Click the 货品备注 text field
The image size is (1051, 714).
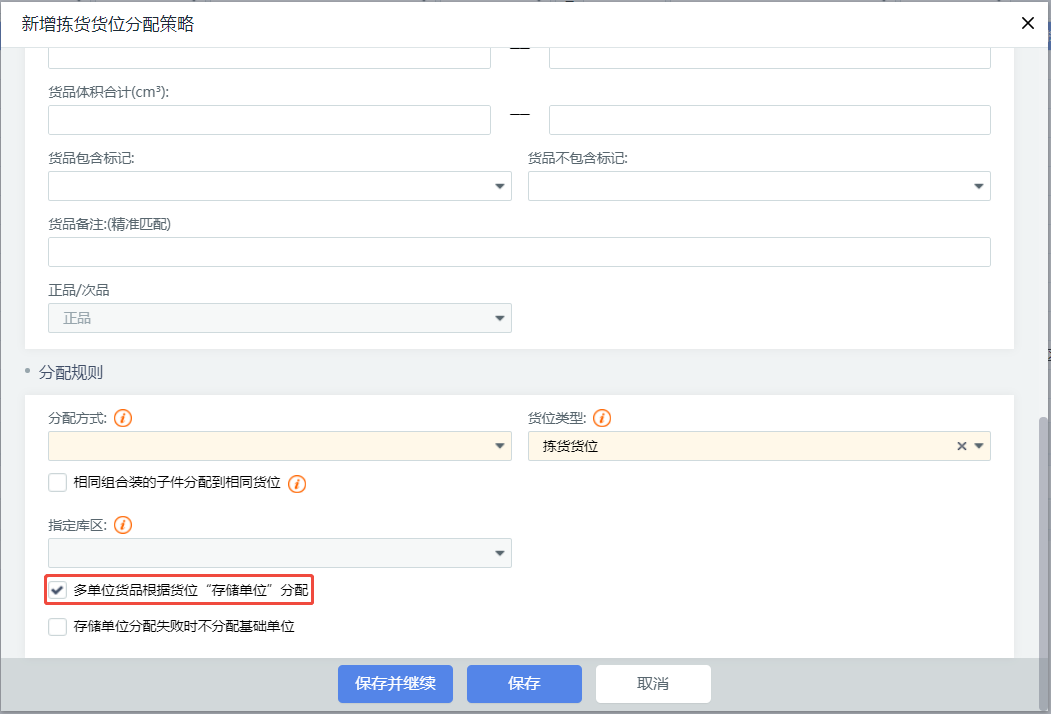(519, 252)
